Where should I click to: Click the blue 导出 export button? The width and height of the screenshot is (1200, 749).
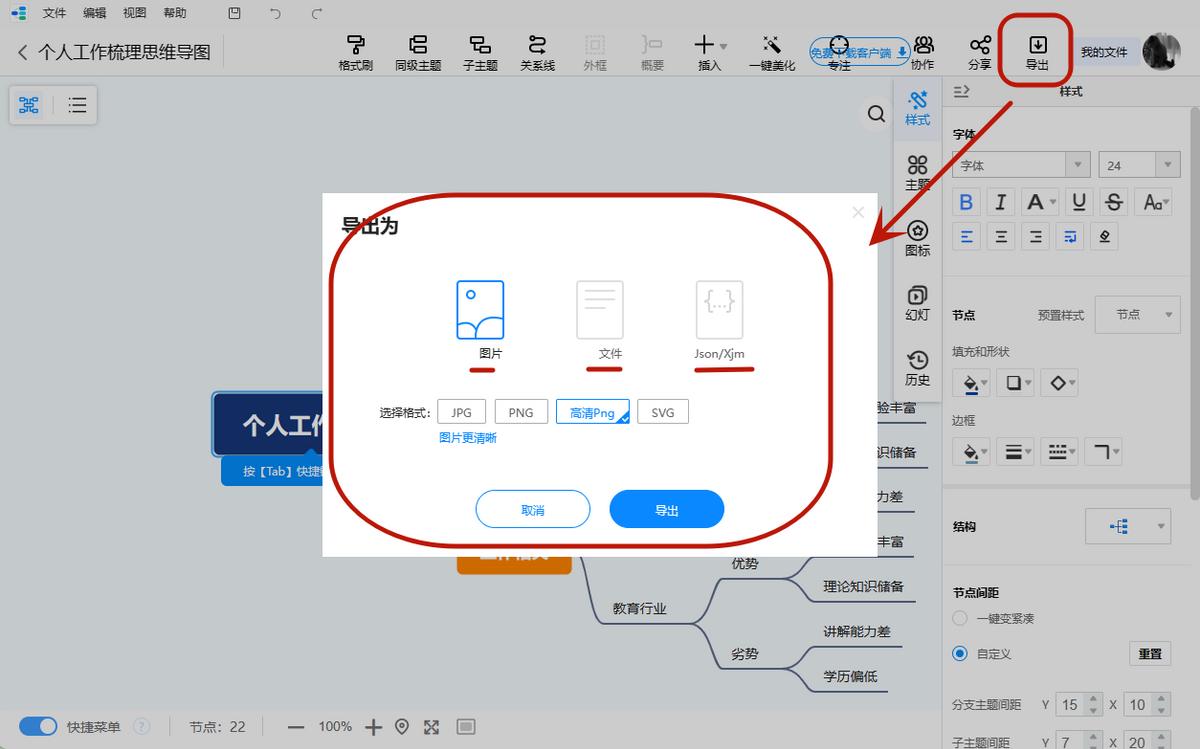click(x=666, y=509)
